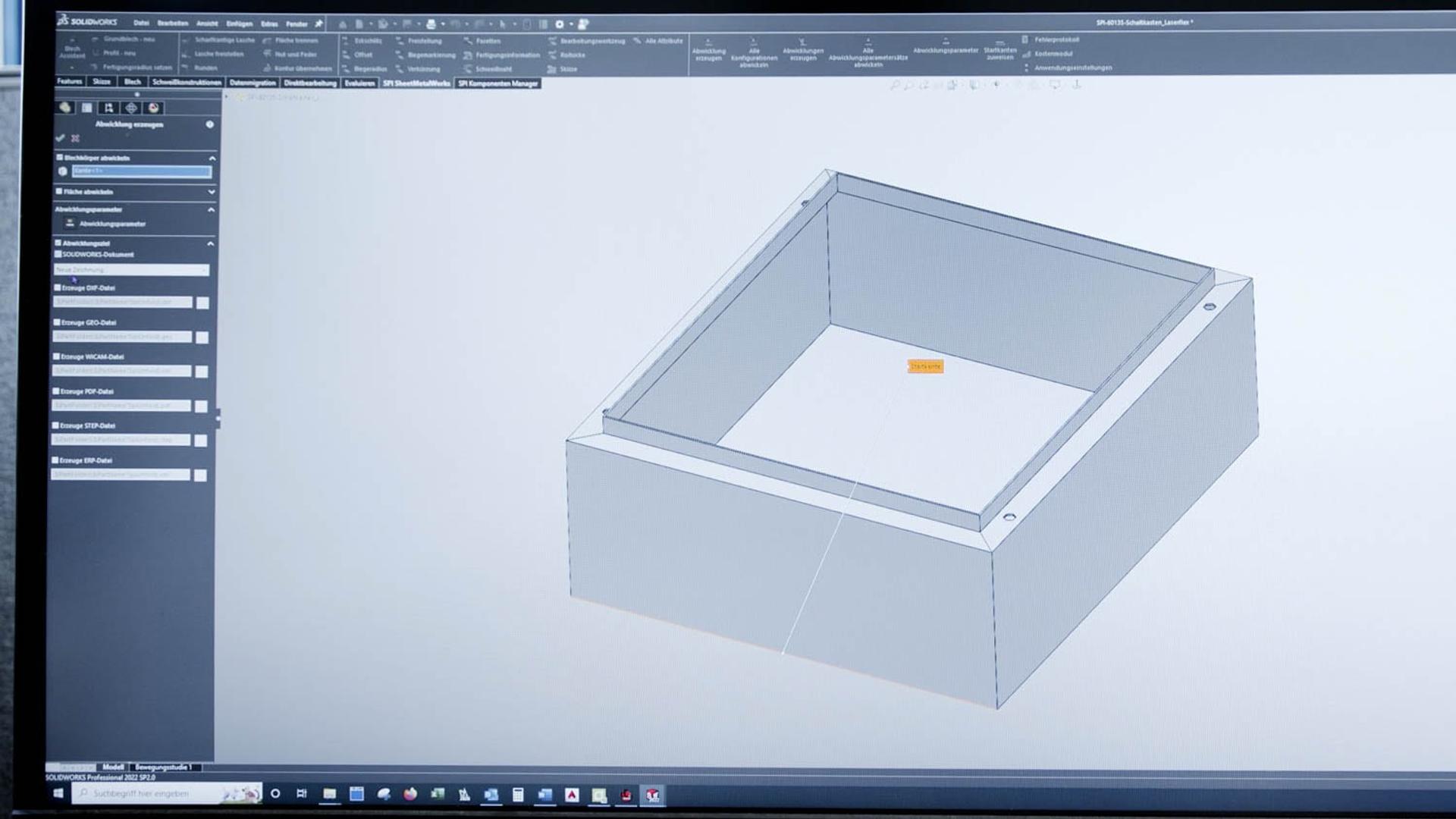Select the Biegemarkierung tool
1456x819 pixels.
tap(425, 55)
